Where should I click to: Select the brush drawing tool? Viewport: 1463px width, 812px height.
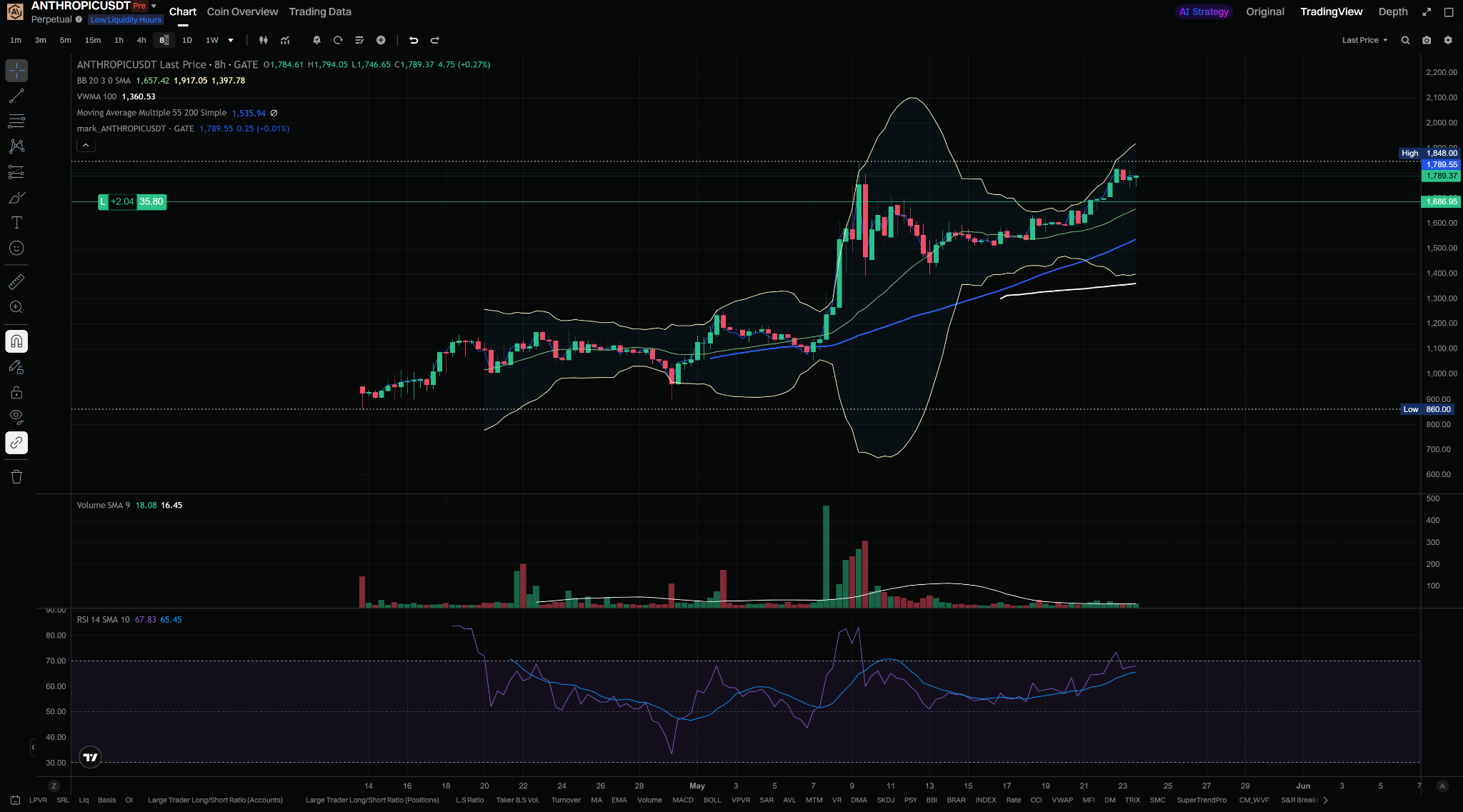pyautogui.click(x=16, y=198)
